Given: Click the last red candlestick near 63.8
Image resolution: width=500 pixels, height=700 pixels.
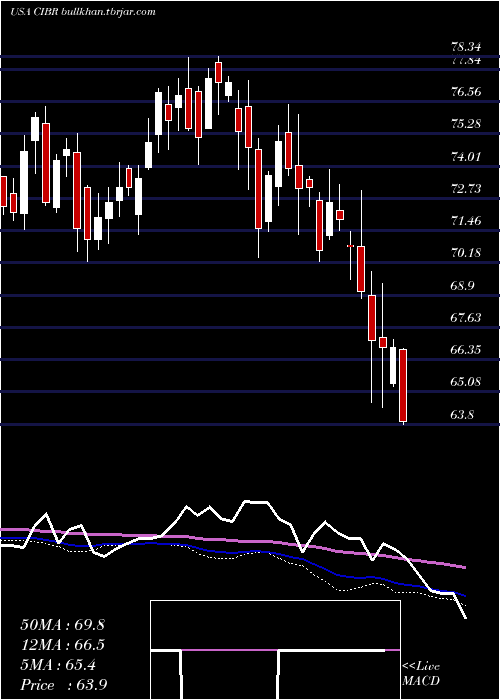Looking at the screenshot, I should [403, 386].
